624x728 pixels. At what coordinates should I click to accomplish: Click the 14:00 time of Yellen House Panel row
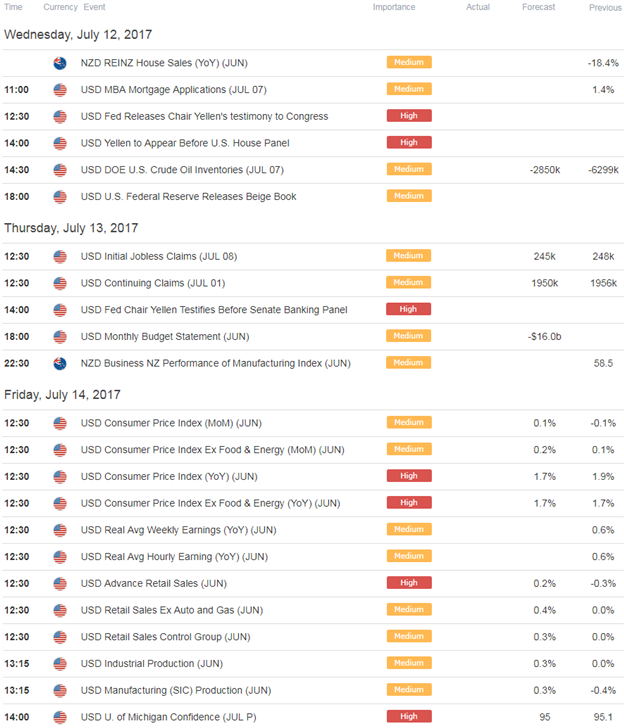click(x=17, y=143)
